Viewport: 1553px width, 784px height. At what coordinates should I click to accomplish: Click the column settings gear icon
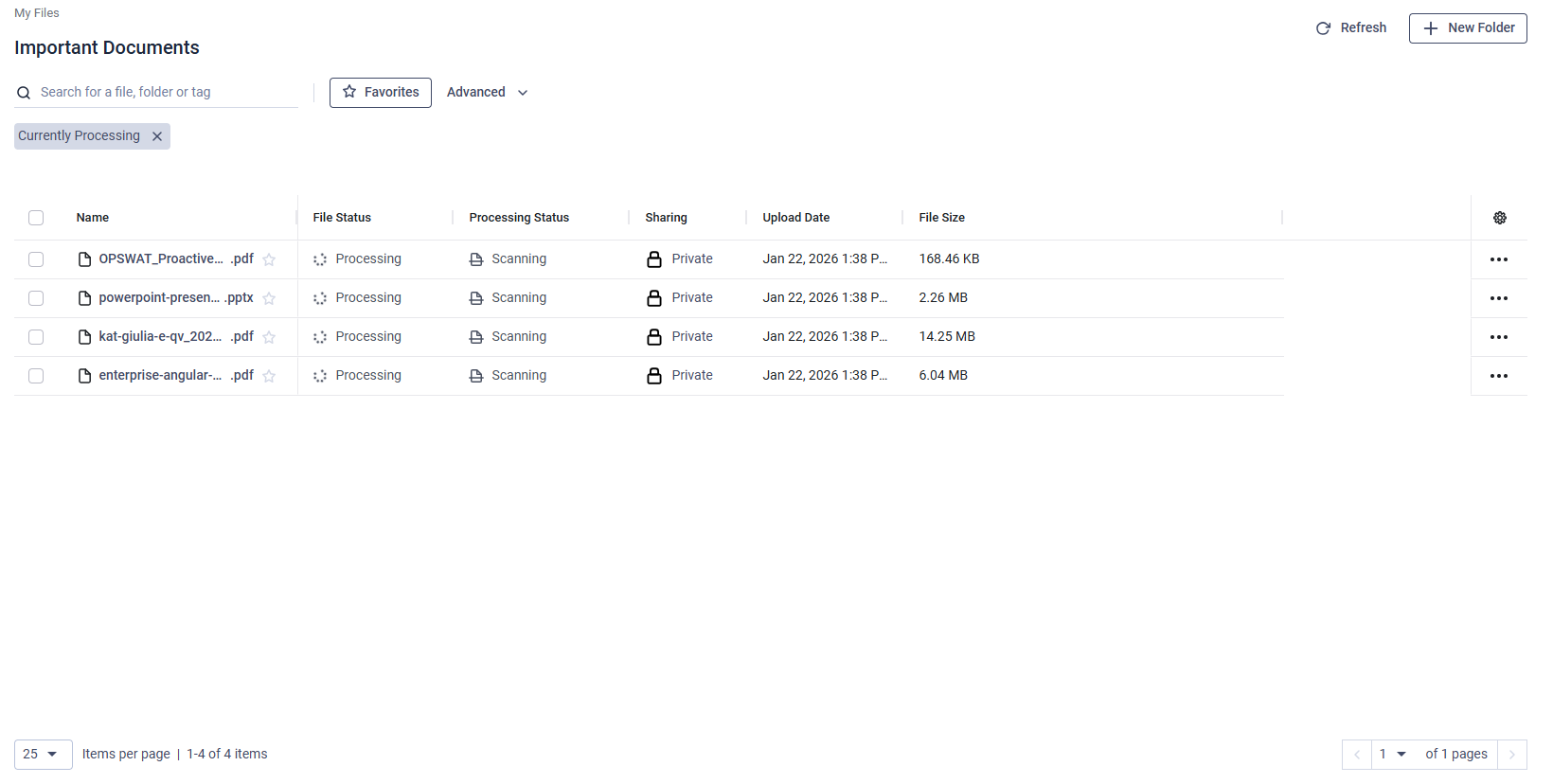click(1499, 218)
